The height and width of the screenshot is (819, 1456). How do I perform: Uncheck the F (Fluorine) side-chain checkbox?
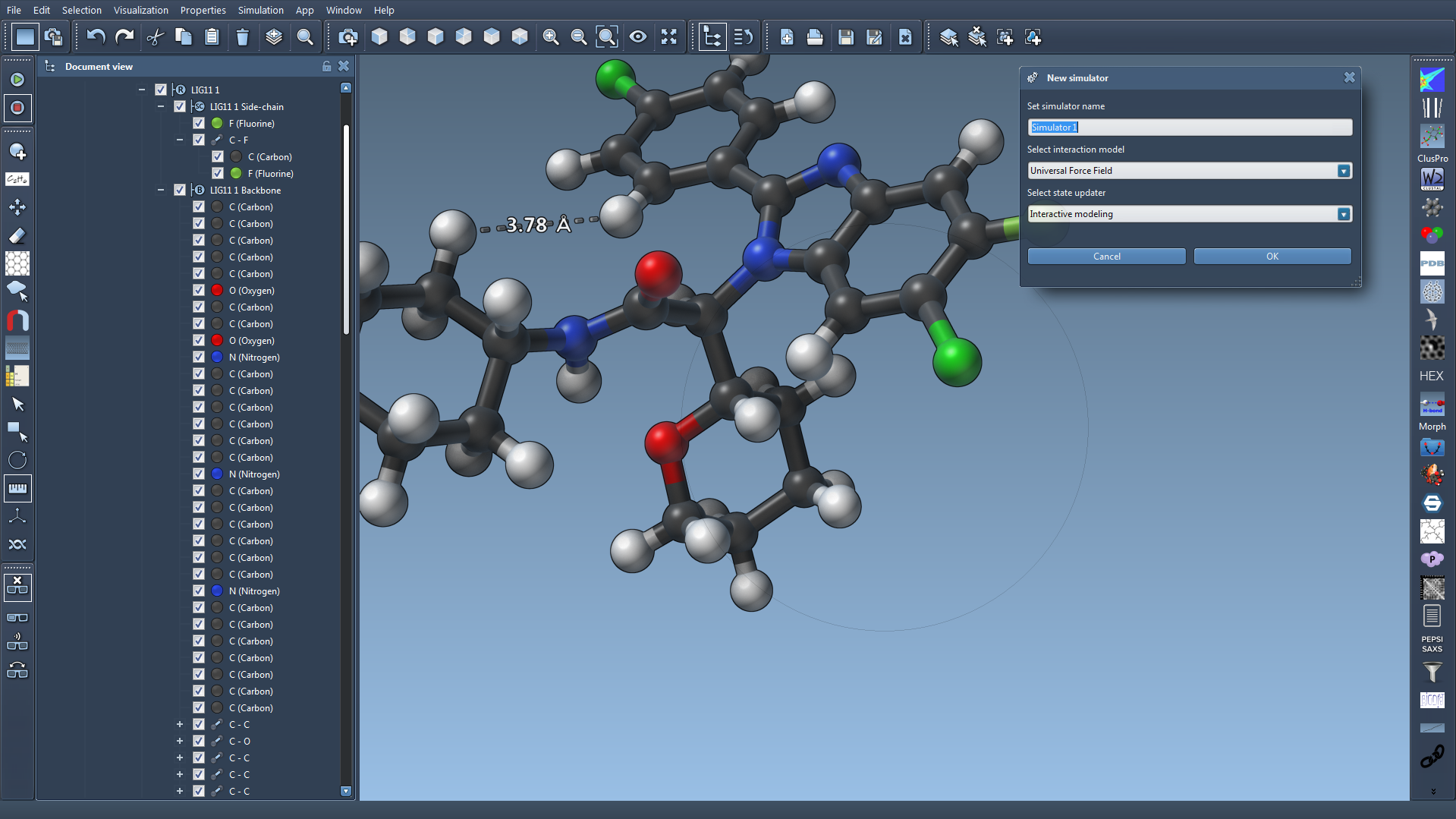click(x=199, y=123)
